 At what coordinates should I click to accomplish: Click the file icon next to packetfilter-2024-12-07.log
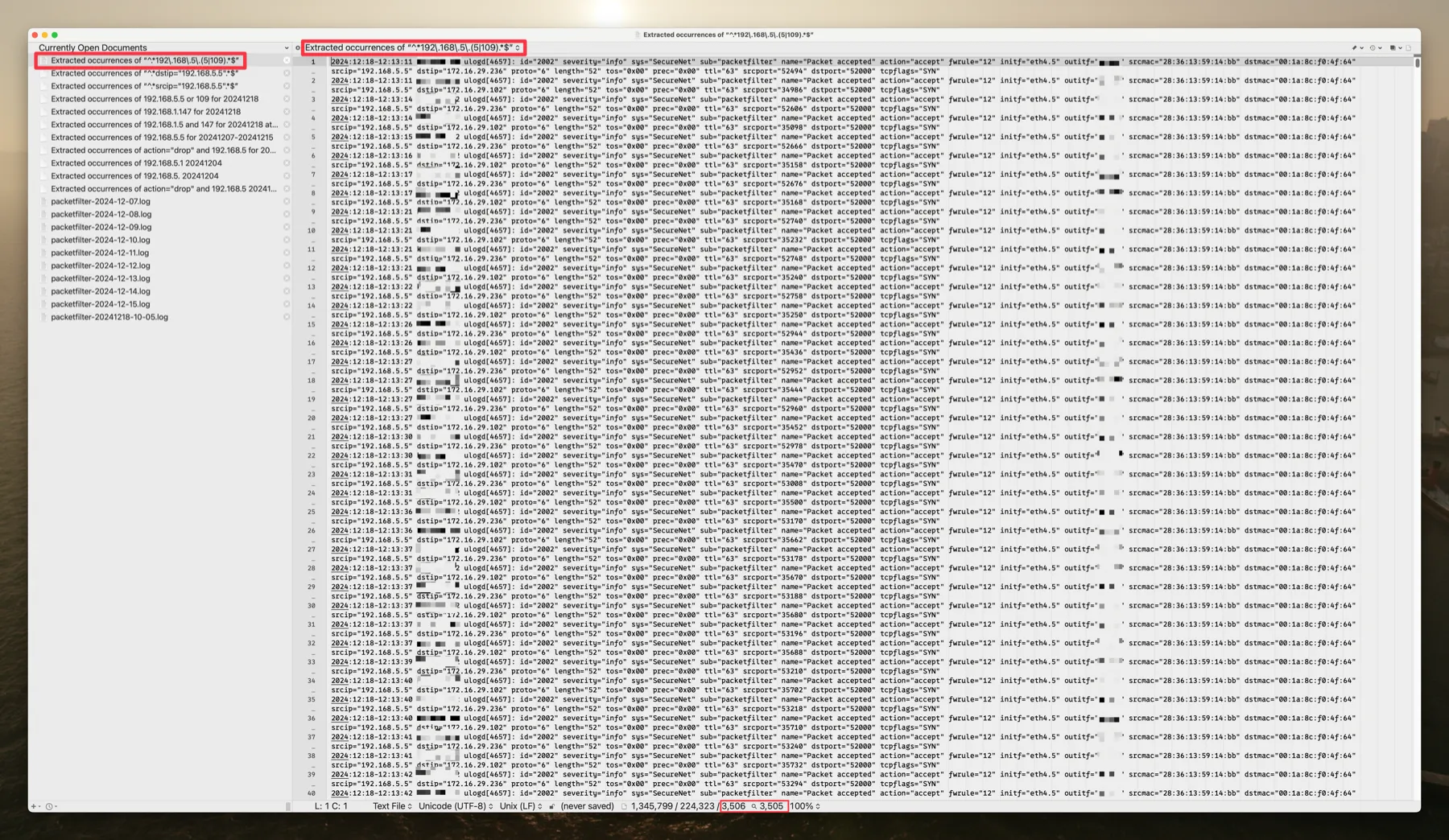click(x=43, y=201)
